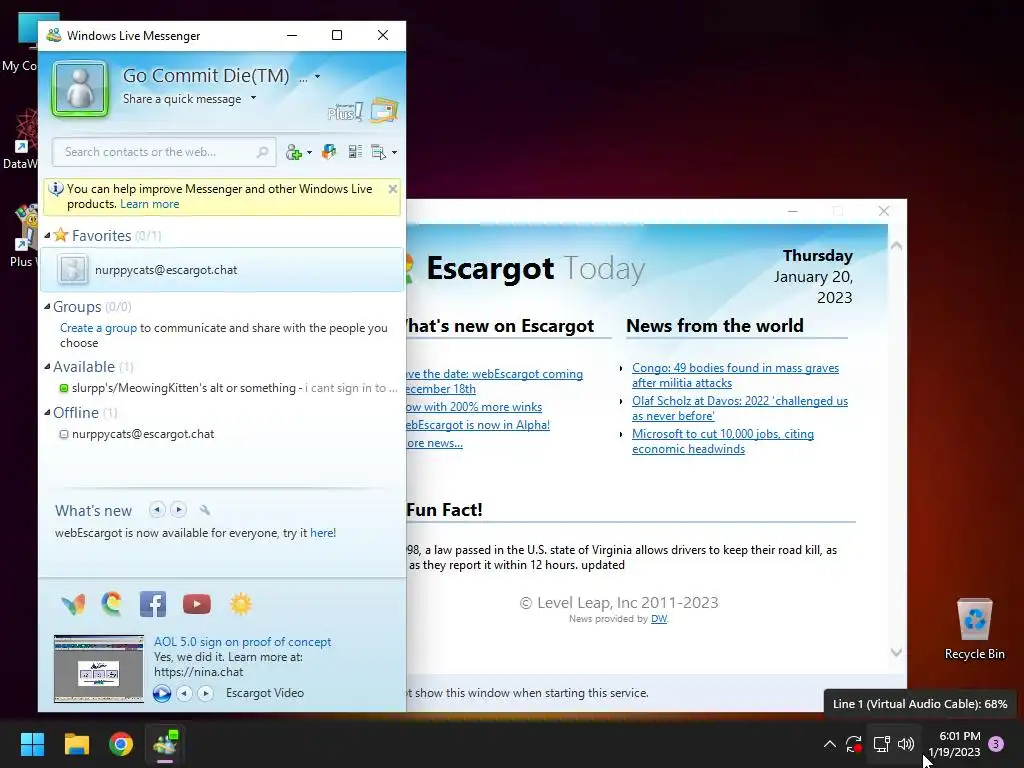The width and height of the screenshot is (1024, 768).
Task: Go to next Escargot Video item
Action: (x=205, y=693)
